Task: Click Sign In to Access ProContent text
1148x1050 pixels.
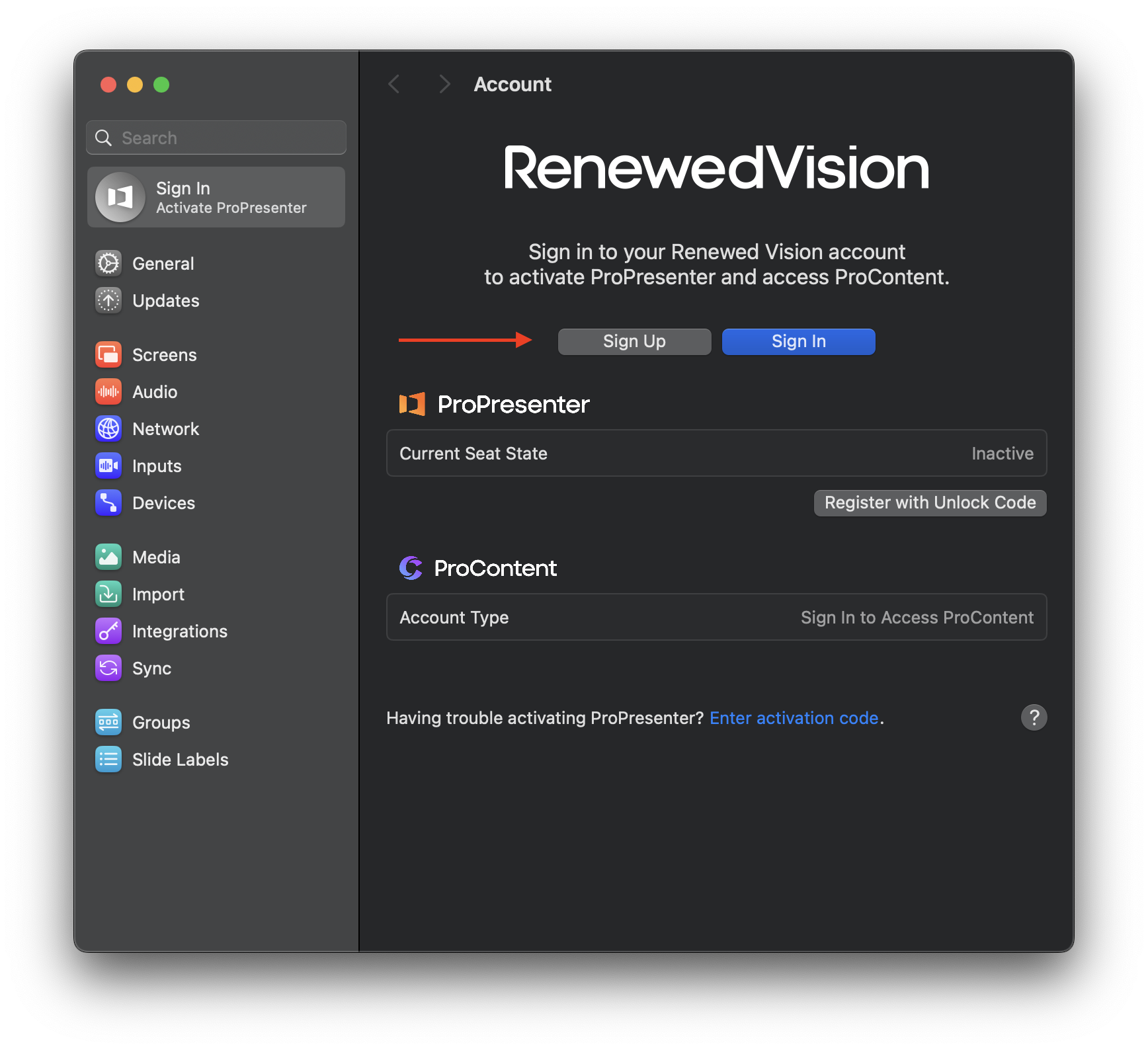Action: [x=917, y=618]
